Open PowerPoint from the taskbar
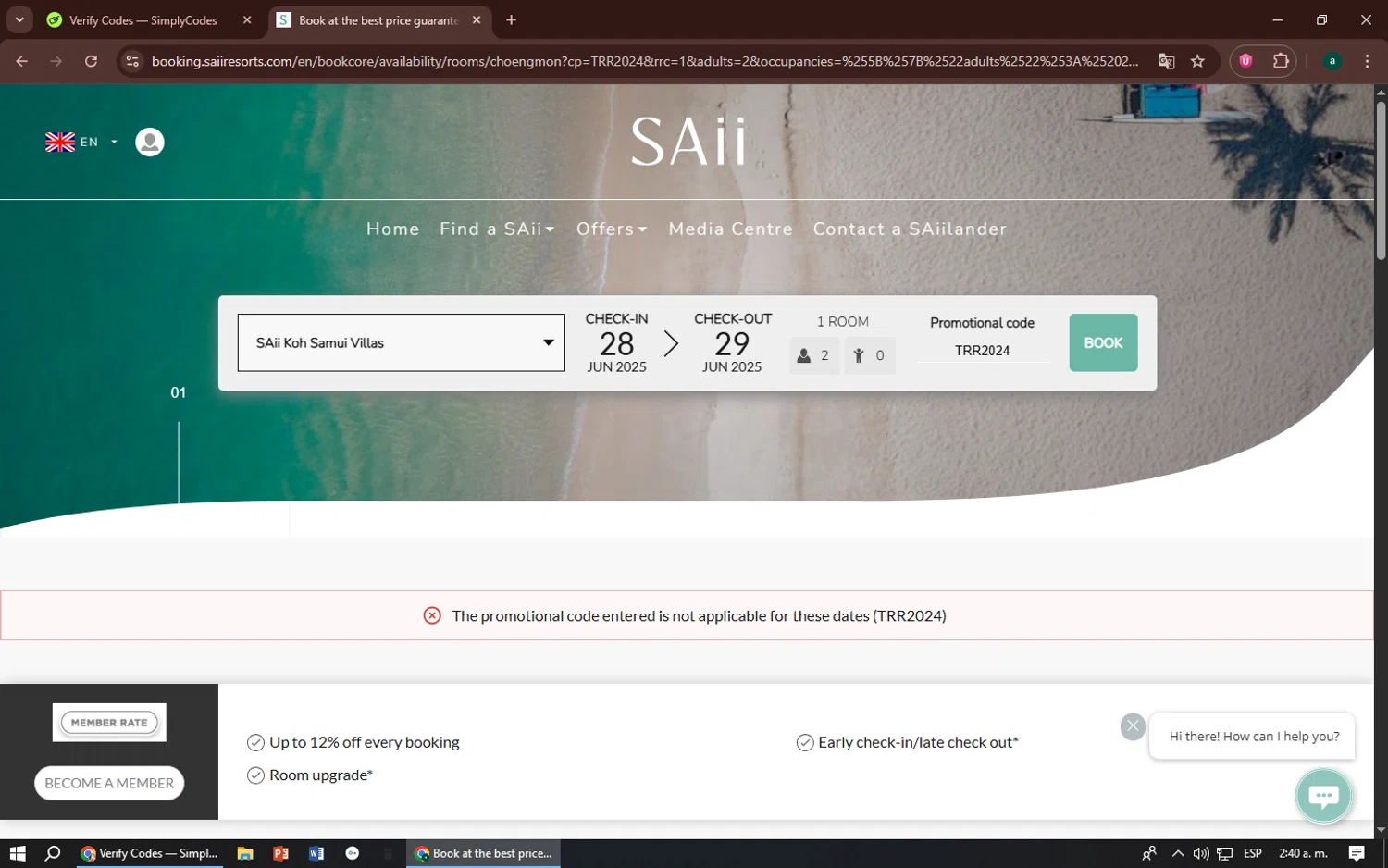Screen dimensions: 1388x868 (280, 853)
